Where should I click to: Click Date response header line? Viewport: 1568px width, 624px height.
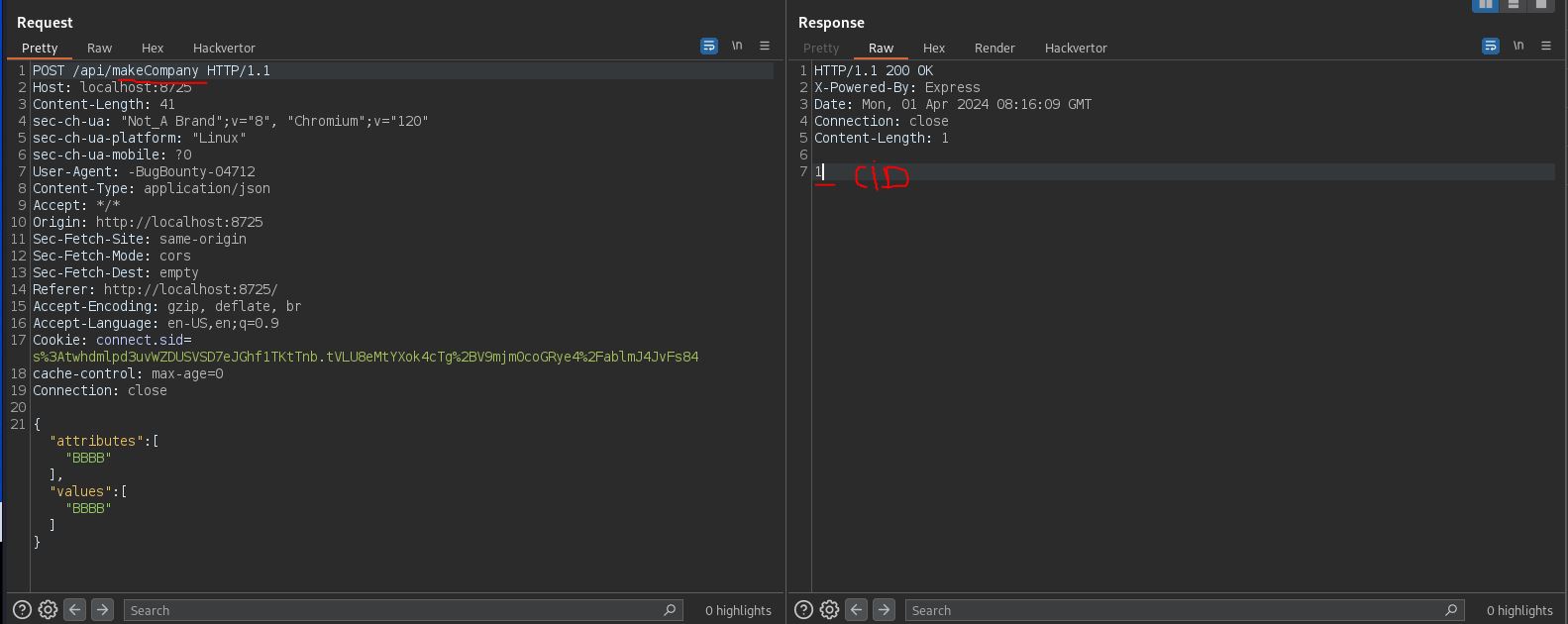[x=953, y=104]
